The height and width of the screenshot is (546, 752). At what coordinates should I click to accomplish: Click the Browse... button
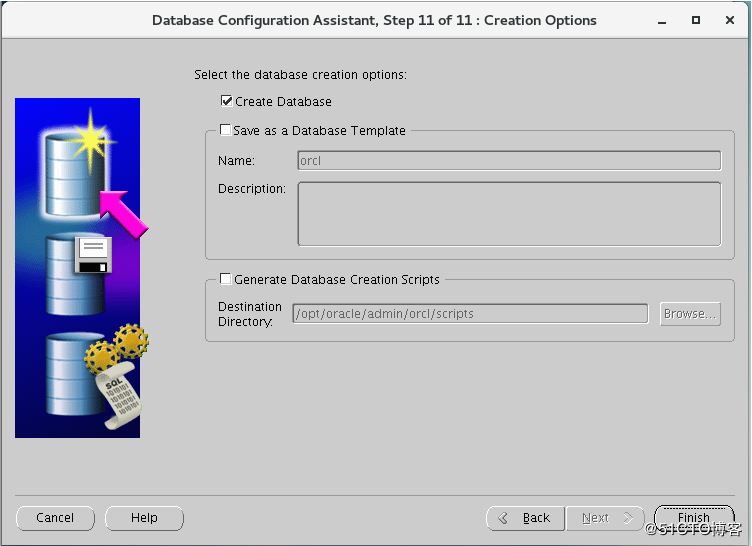coord(690,314)
